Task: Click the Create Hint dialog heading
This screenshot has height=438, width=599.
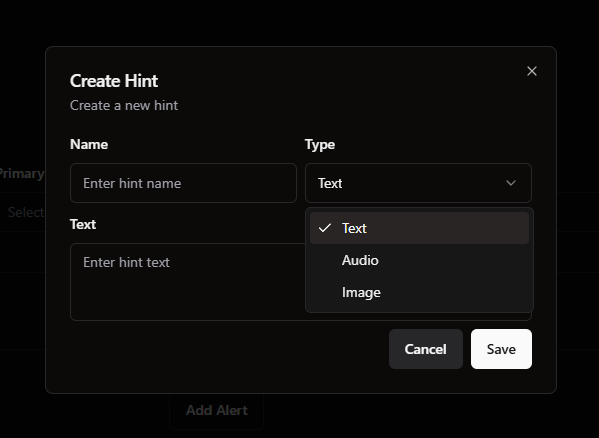Action: coord(114,81)
